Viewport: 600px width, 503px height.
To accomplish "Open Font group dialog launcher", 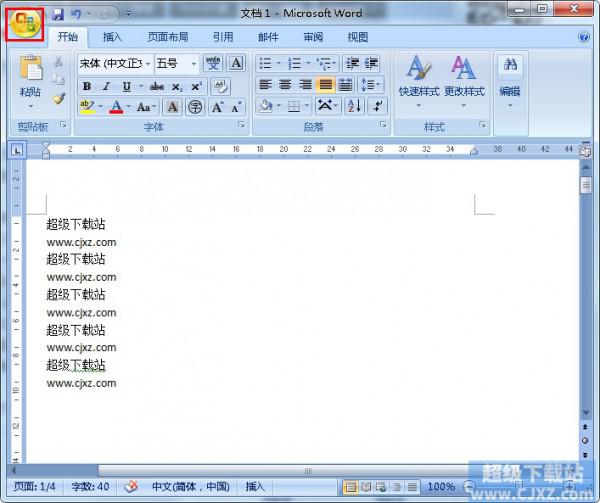I will (x=241, y=124).
